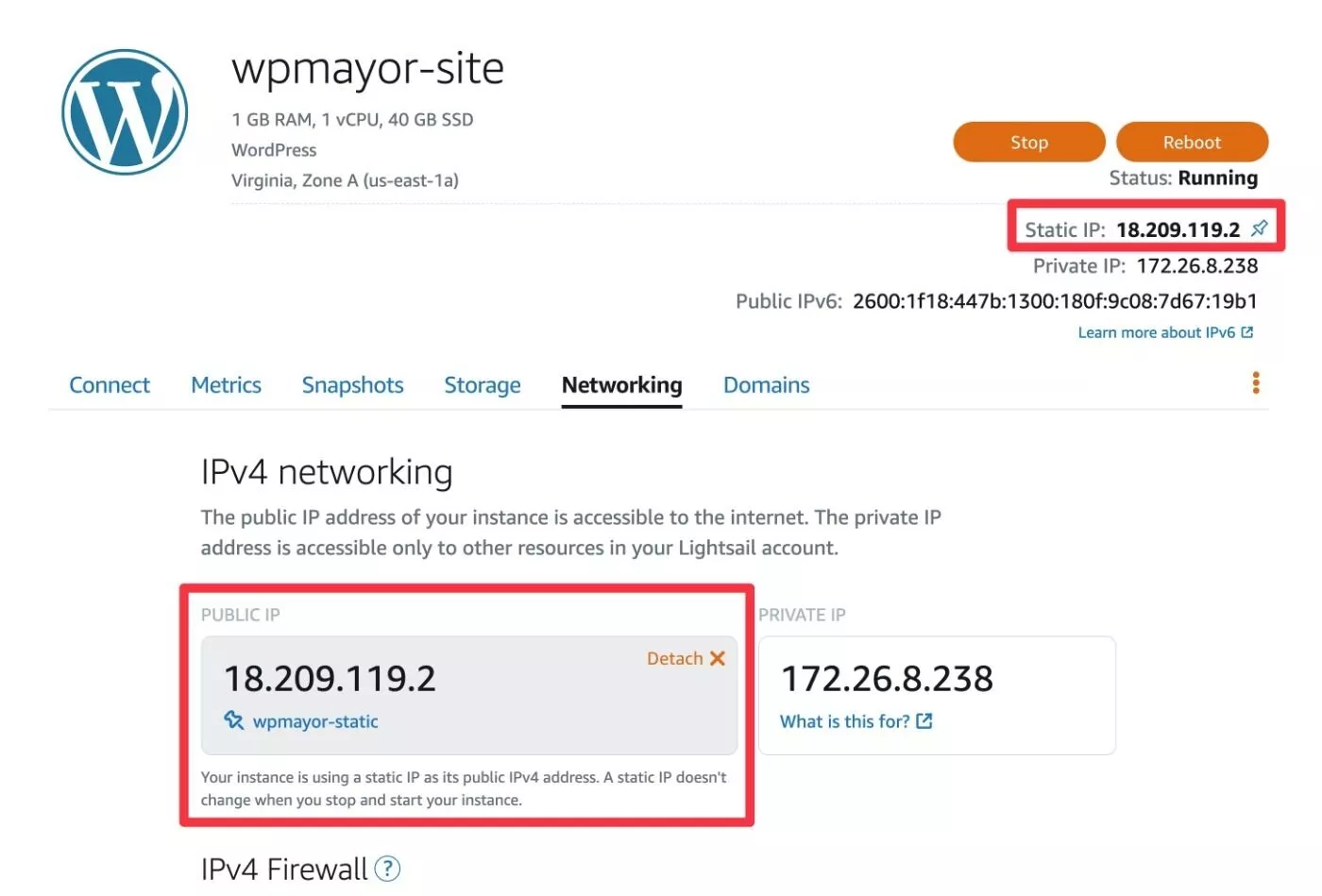Click the wpmayor-static pin icon
1322x896 pixels.
pyautogui.click(x=233, y=720)
